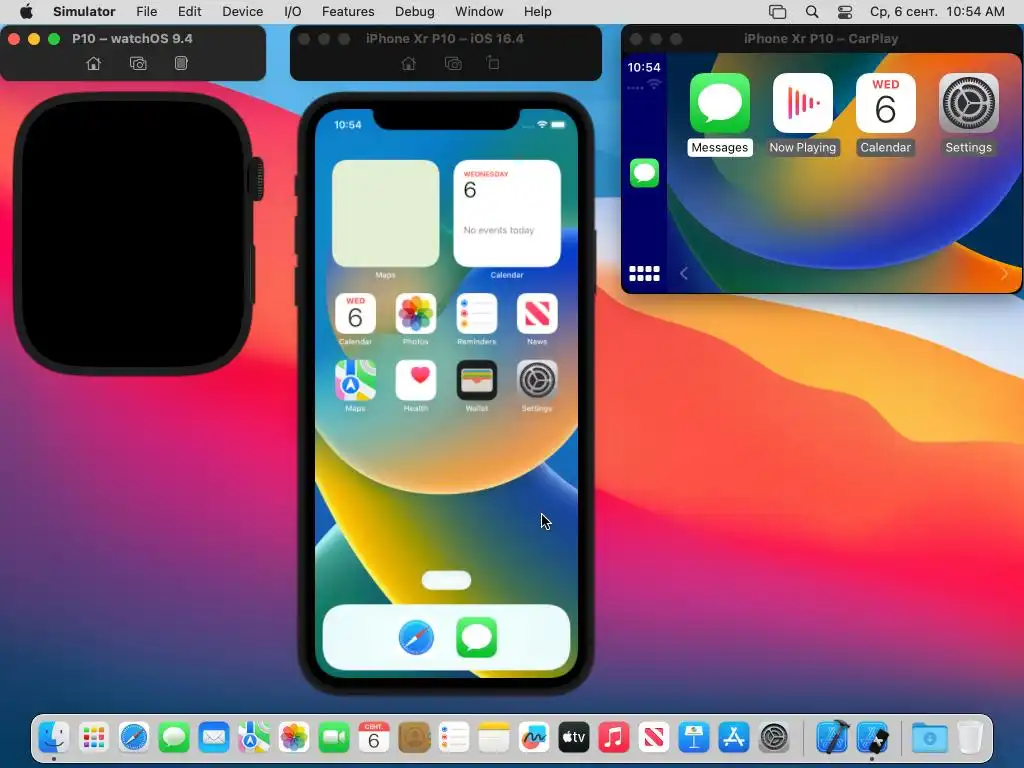1024x768 pixels.
Task: Open Wallet app on iPhone home screen
Action: 477,380
